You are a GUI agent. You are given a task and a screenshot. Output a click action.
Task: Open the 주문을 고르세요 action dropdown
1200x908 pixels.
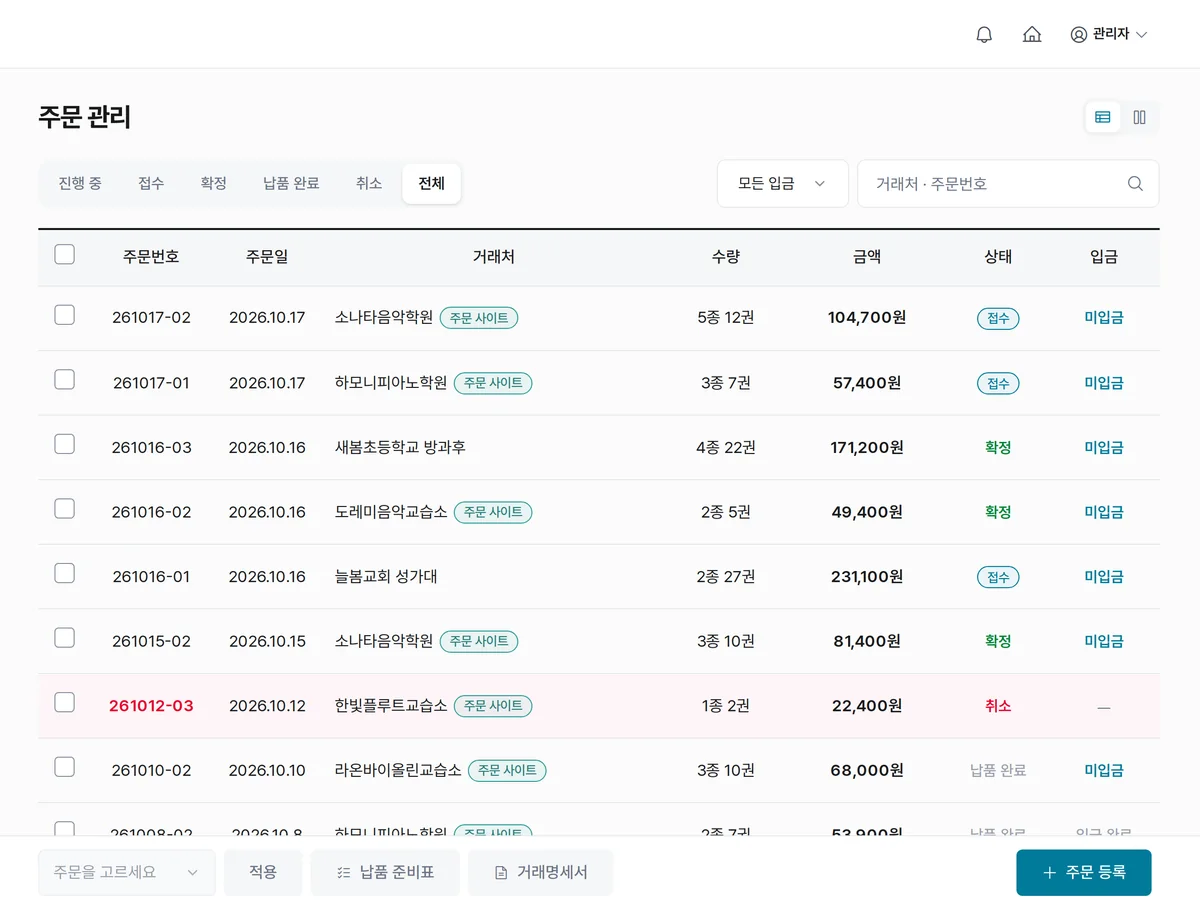(126, 872)
